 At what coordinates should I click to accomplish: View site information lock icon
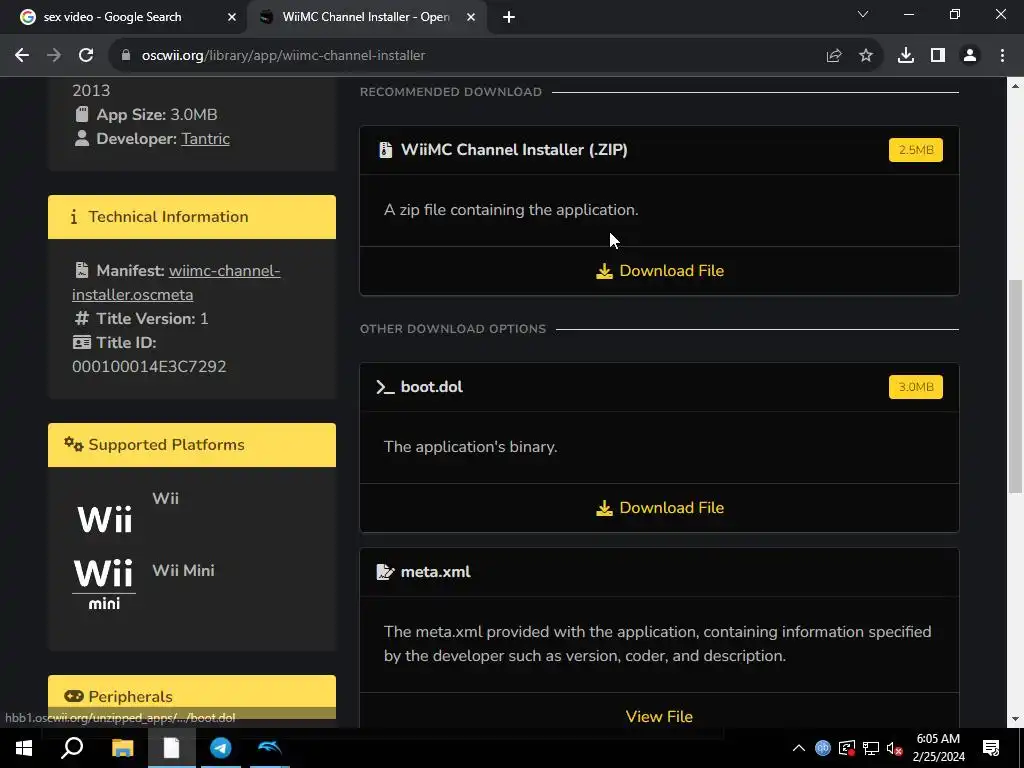[x=126, y=56]
